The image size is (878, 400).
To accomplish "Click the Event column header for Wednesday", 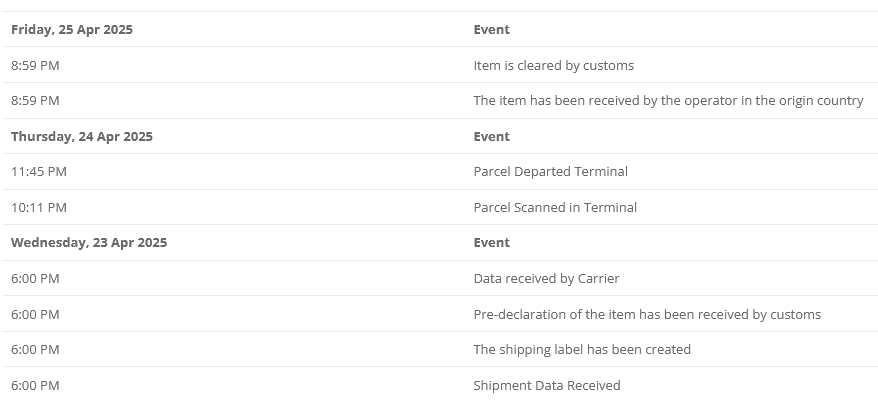I will pyautogui.click(x=492, y=243).
